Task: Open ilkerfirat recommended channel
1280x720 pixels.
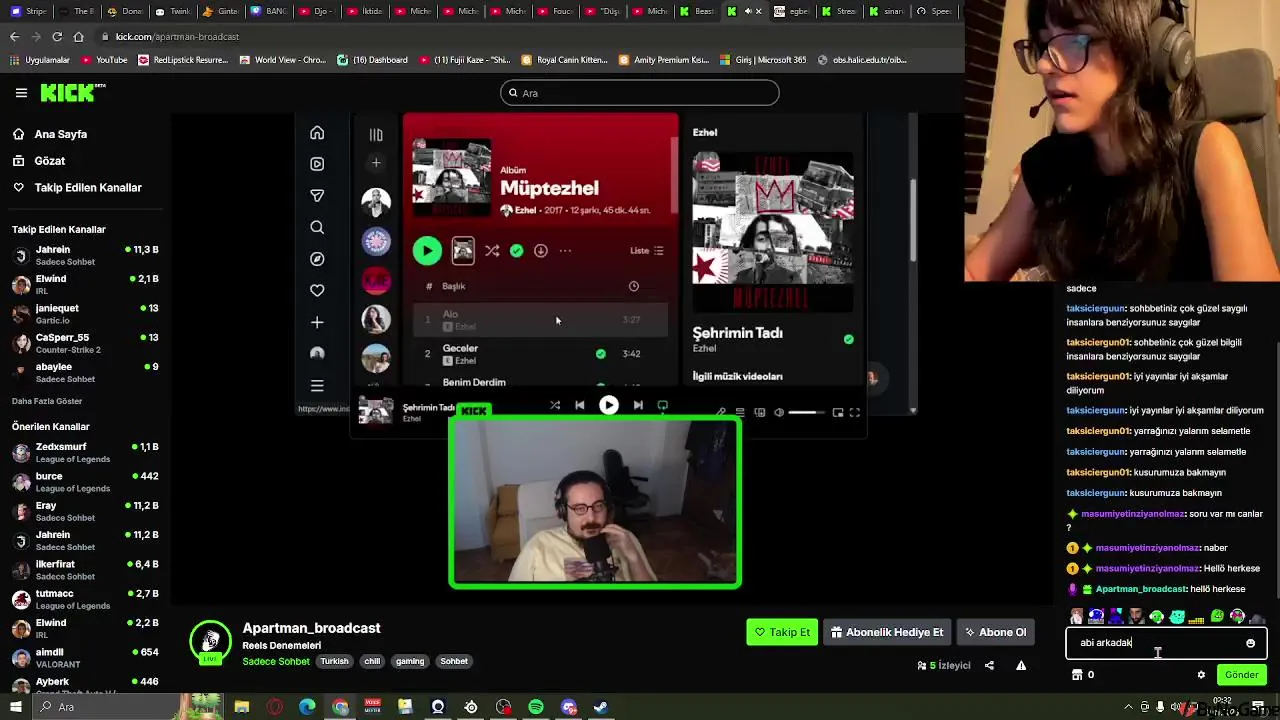Action: [x=84, y=570]
